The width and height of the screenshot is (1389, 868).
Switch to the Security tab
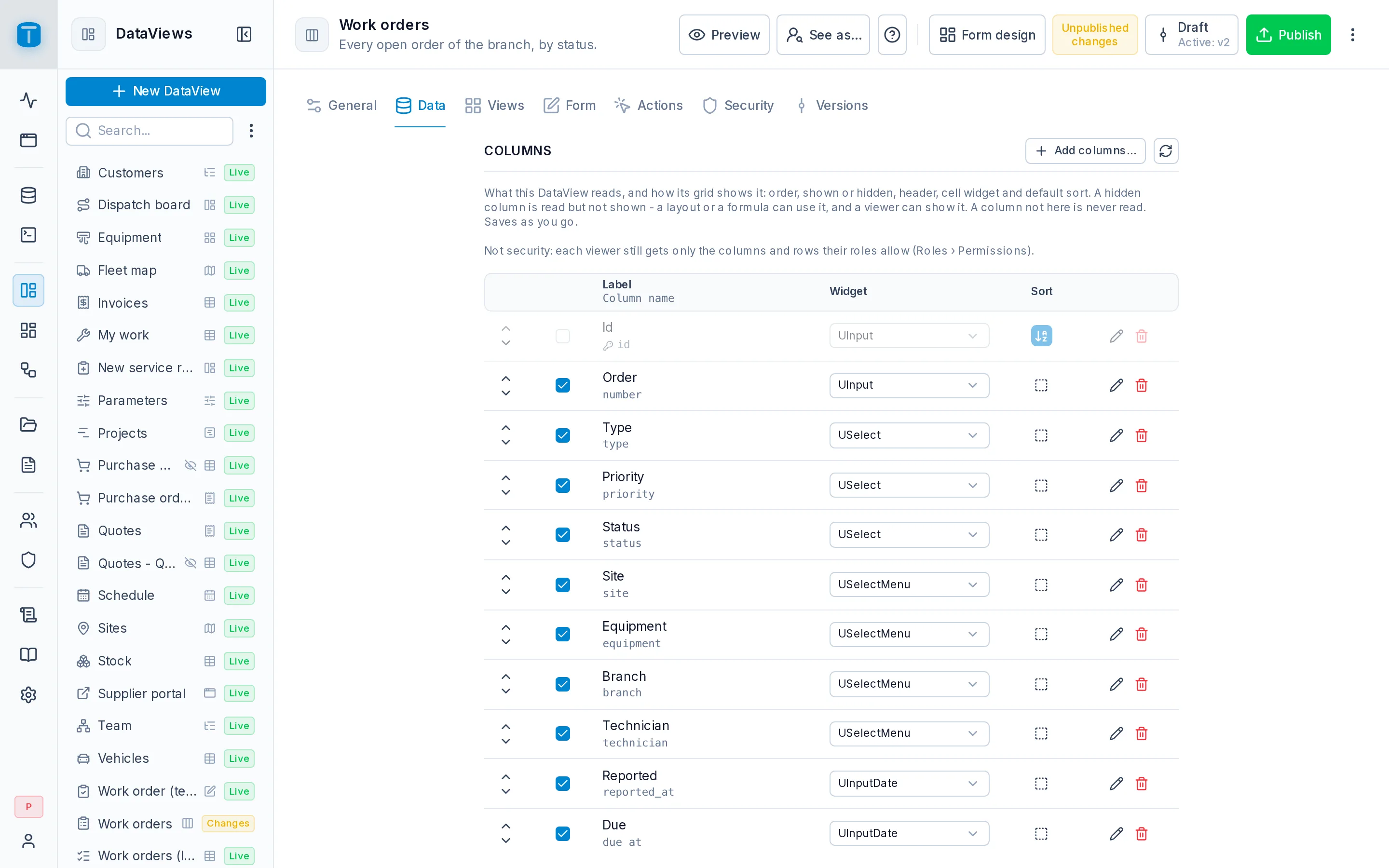738,106
